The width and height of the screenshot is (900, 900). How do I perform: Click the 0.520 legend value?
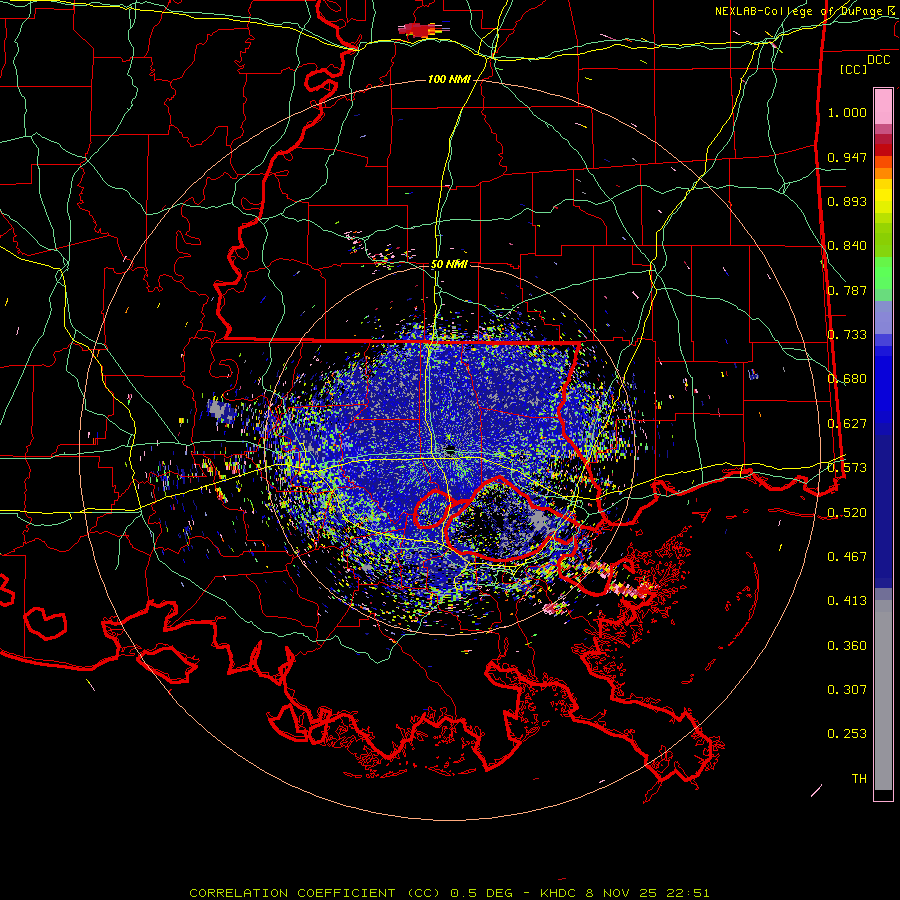(x=847, y=513)
